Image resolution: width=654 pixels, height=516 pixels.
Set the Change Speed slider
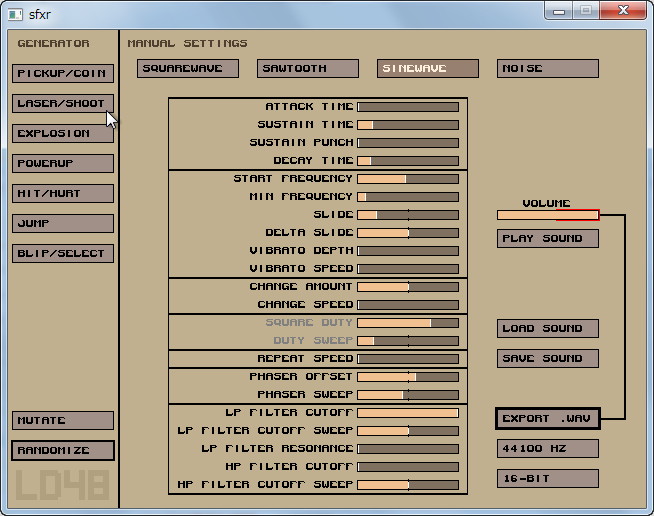click(408, 305)
